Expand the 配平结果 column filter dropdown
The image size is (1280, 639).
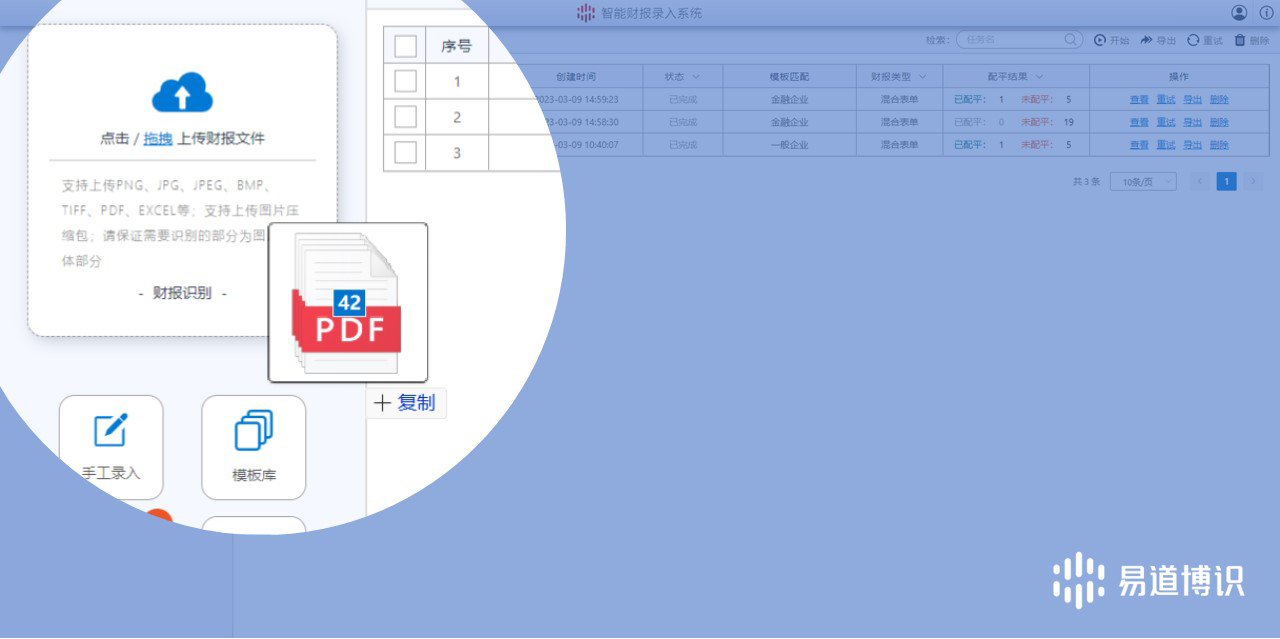click(1039, 77)
